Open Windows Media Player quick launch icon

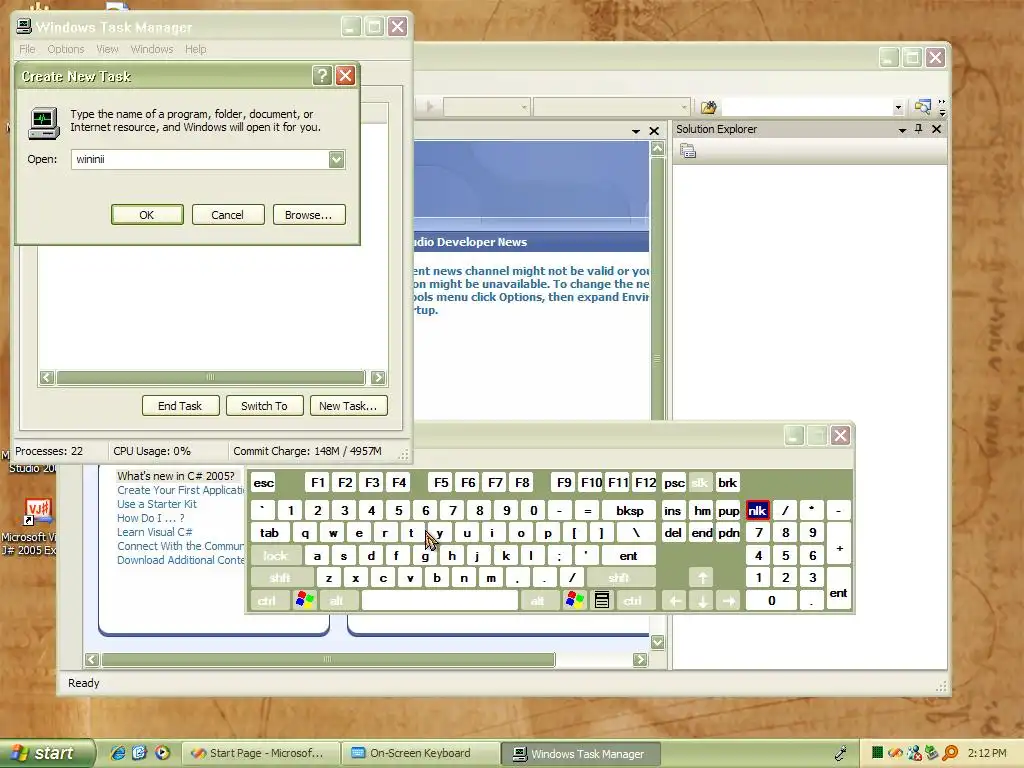pos(162,753)
